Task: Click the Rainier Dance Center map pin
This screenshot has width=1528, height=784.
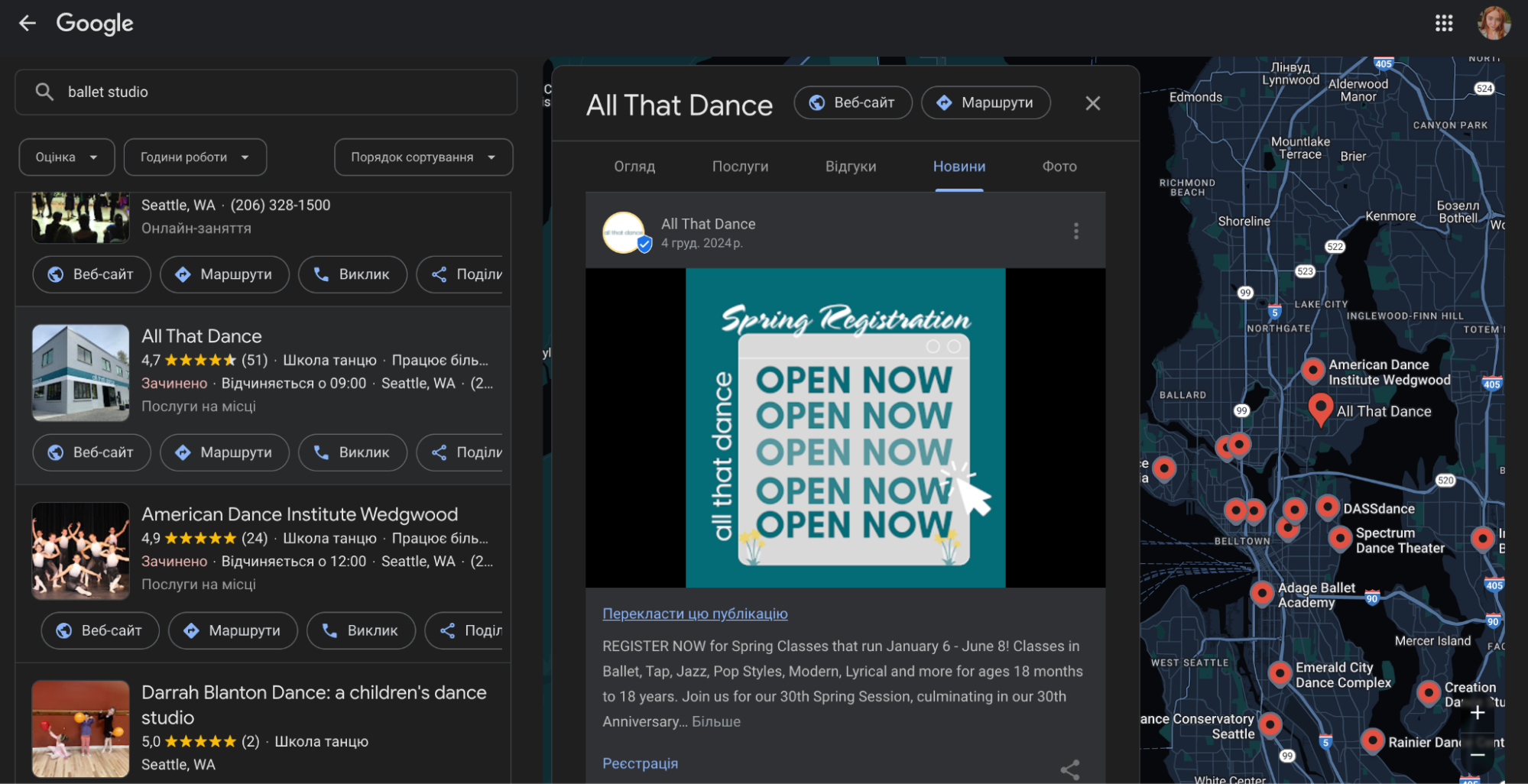Action: pos(1372,740)
